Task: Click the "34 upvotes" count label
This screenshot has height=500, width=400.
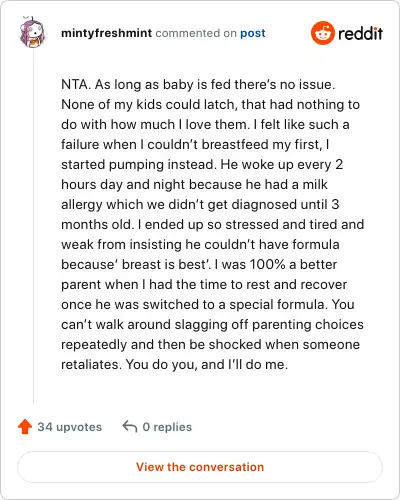Action: click(x=70, y=427)
